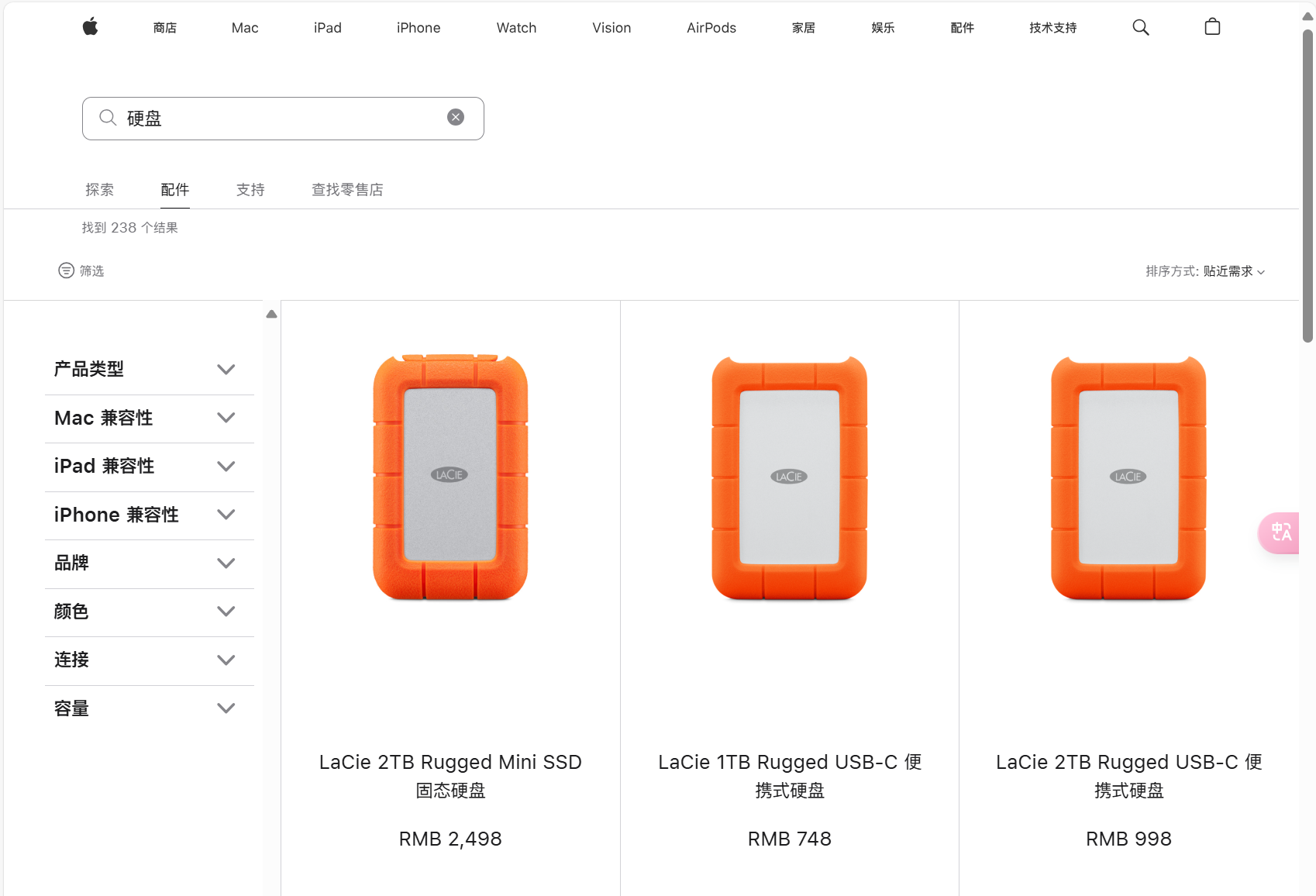The height and width of the screenshot is (896, 1316).
Task: Switch to the 支持 results tab
Action: click(x=250, y=190)
